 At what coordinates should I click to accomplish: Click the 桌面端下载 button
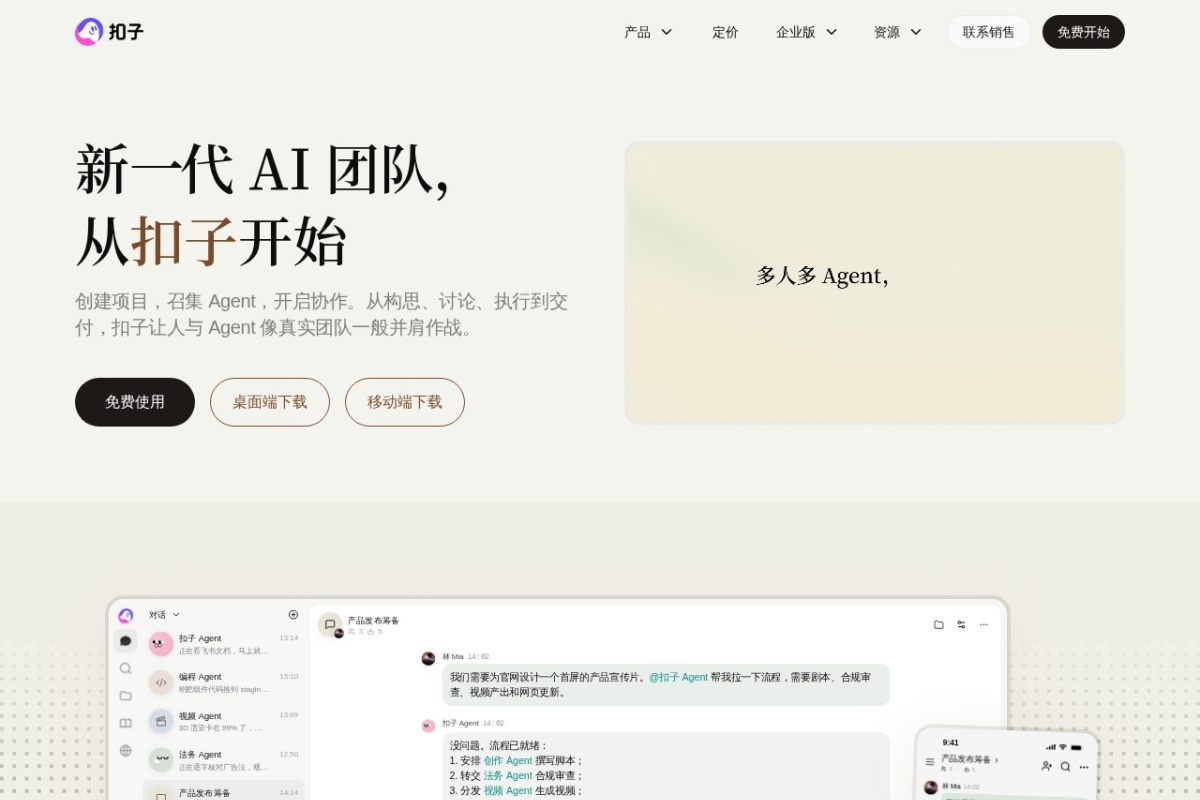[270, 402]
